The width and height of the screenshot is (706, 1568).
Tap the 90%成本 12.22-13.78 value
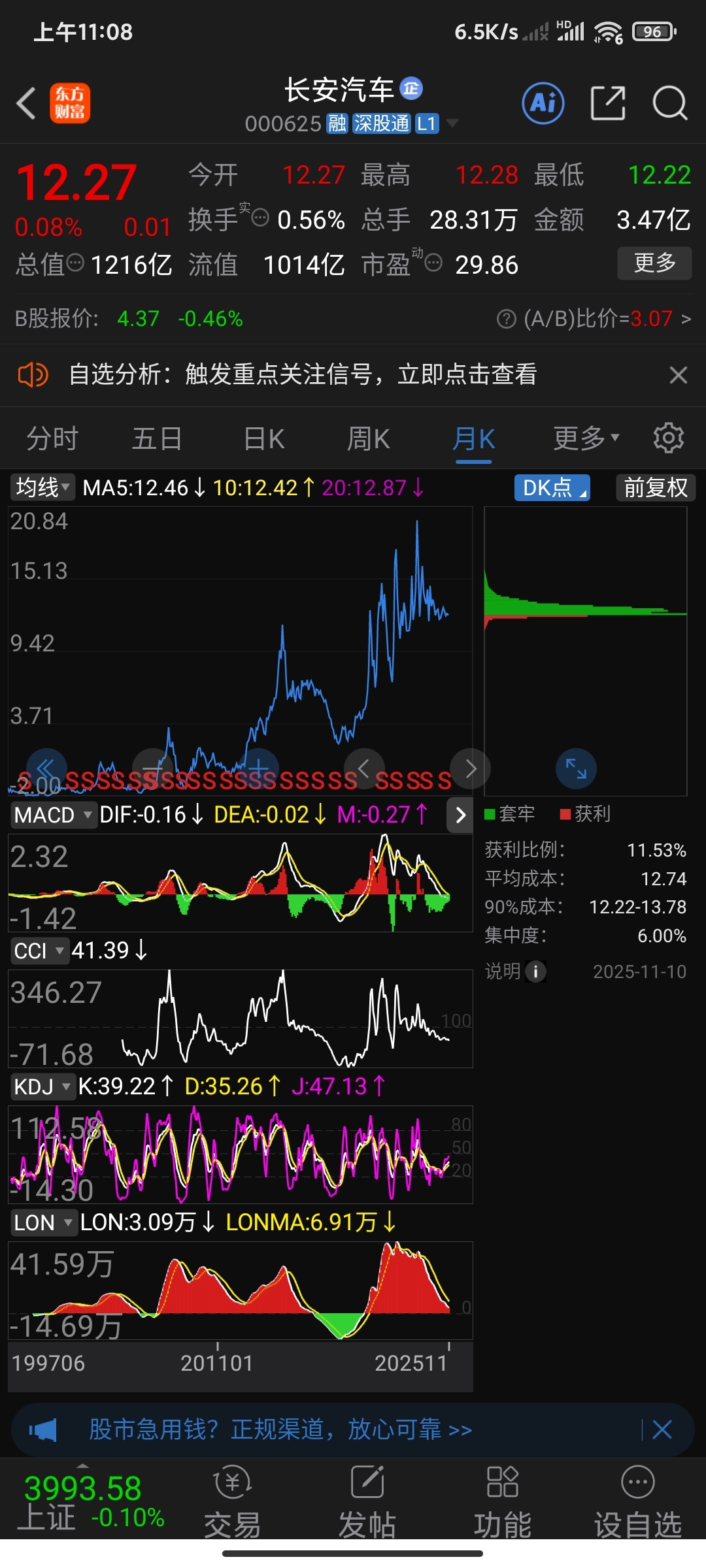coord(637,907)
